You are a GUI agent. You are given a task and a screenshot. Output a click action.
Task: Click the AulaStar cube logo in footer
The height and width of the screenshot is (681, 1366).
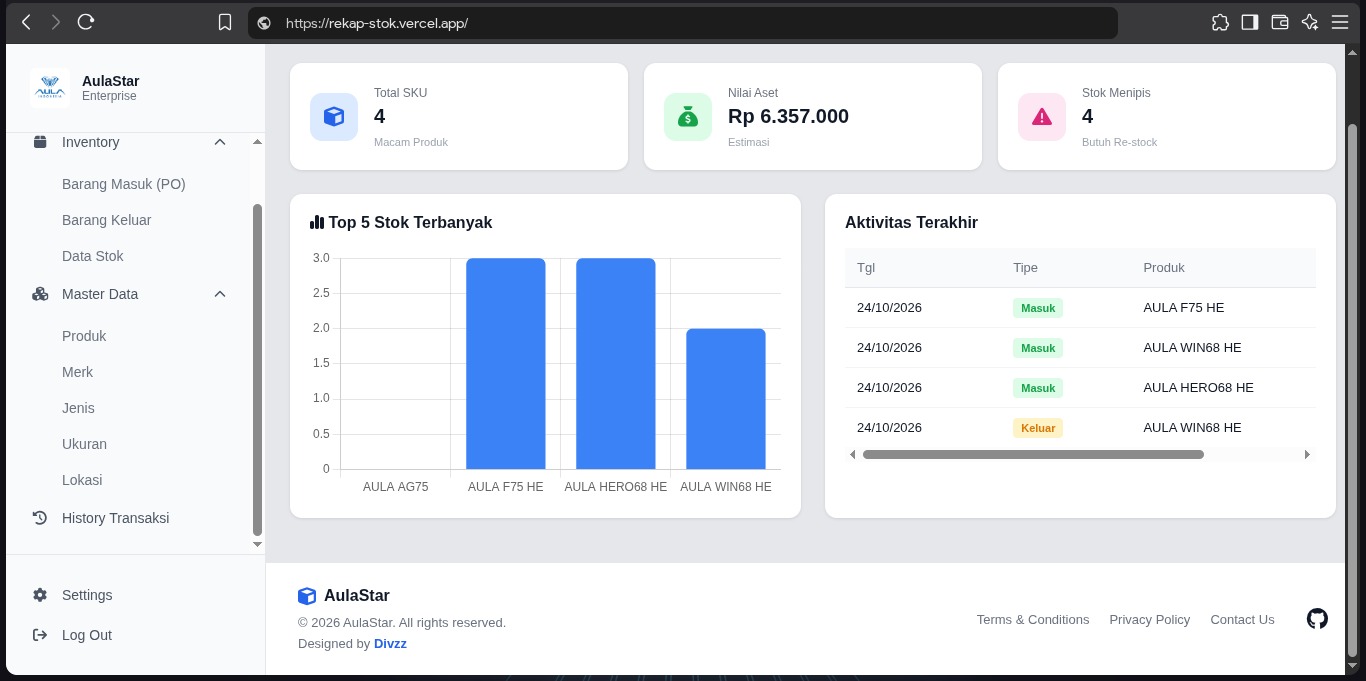pos(307,596)
